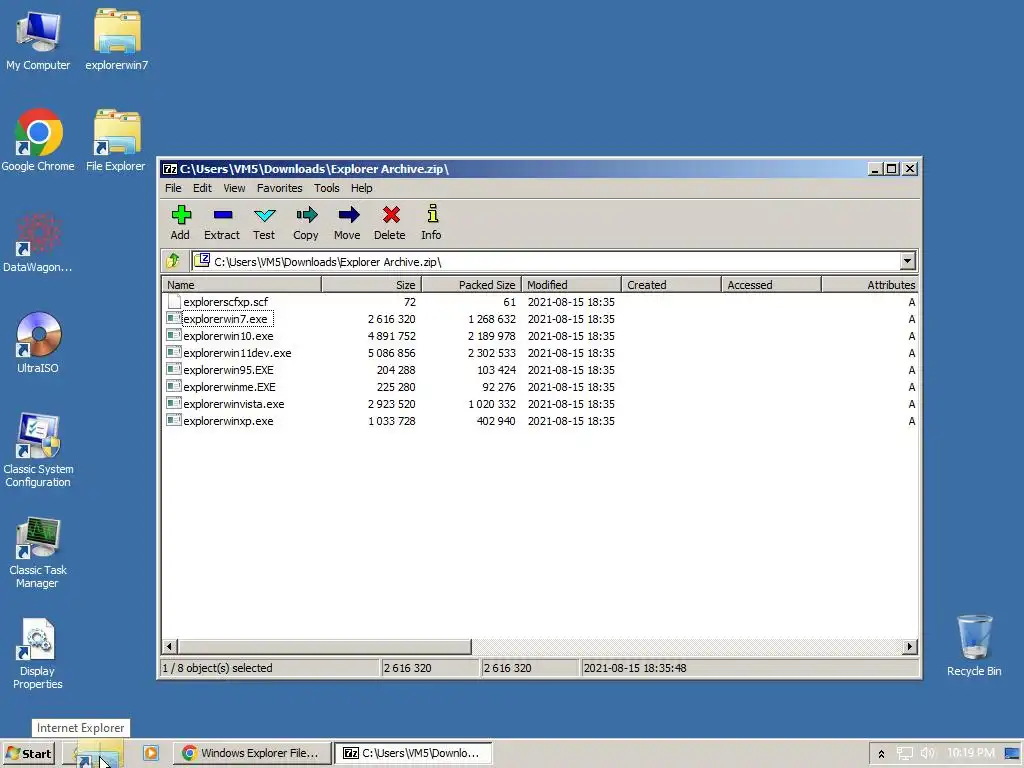
Task: Click the horizontal scrollbar thumb
Action: click(324, 647)
